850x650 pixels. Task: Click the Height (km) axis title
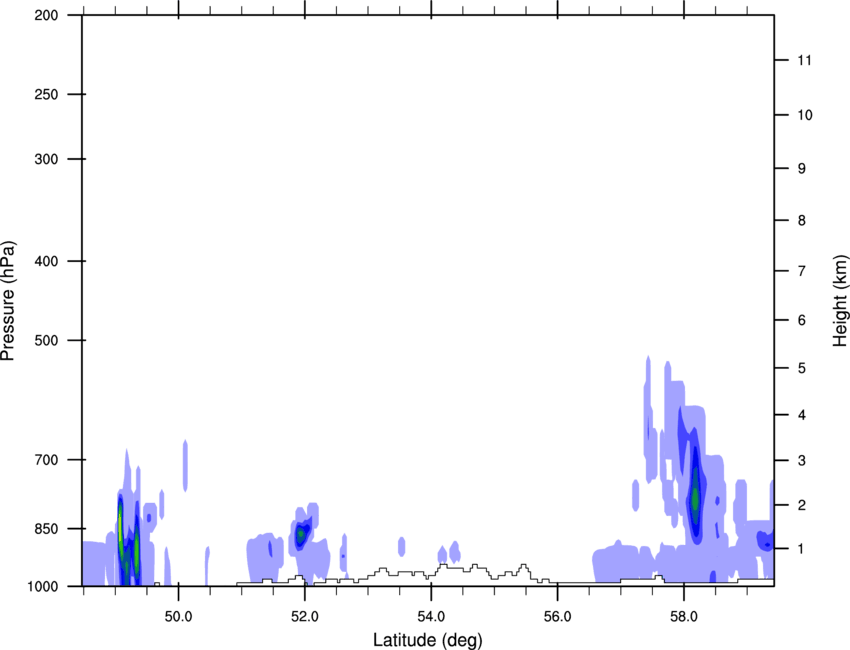(x=840, y=300)
